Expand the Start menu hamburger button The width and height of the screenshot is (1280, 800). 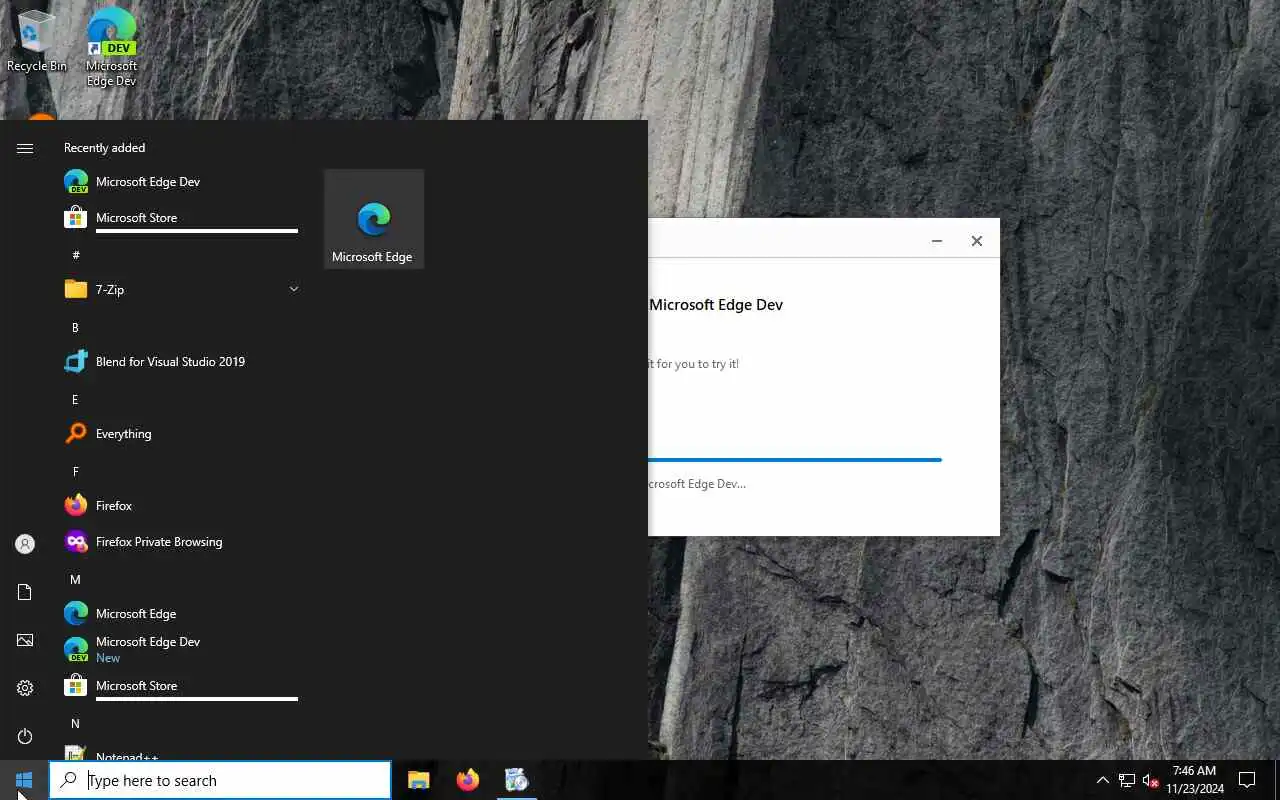tap(25, 148)
